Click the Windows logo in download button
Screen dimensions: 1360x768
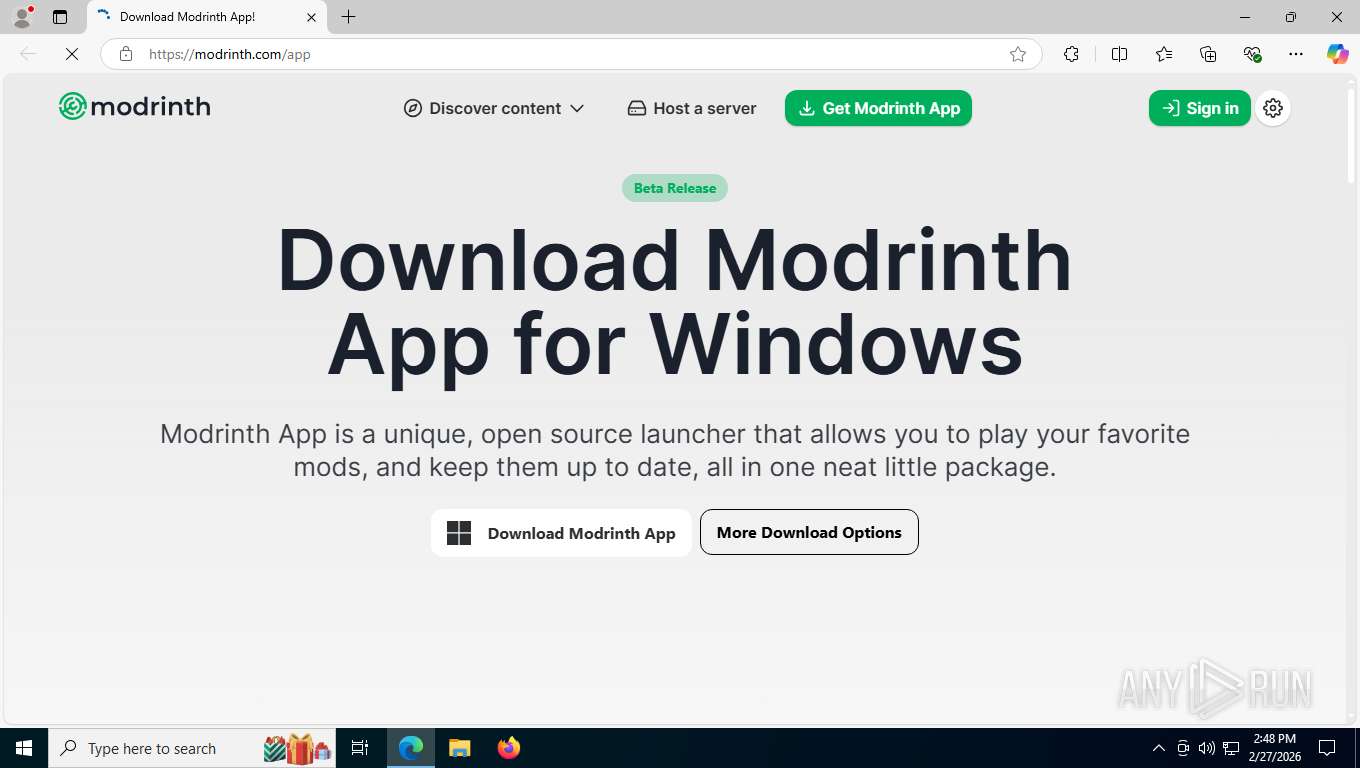click(x=459, y=533)
